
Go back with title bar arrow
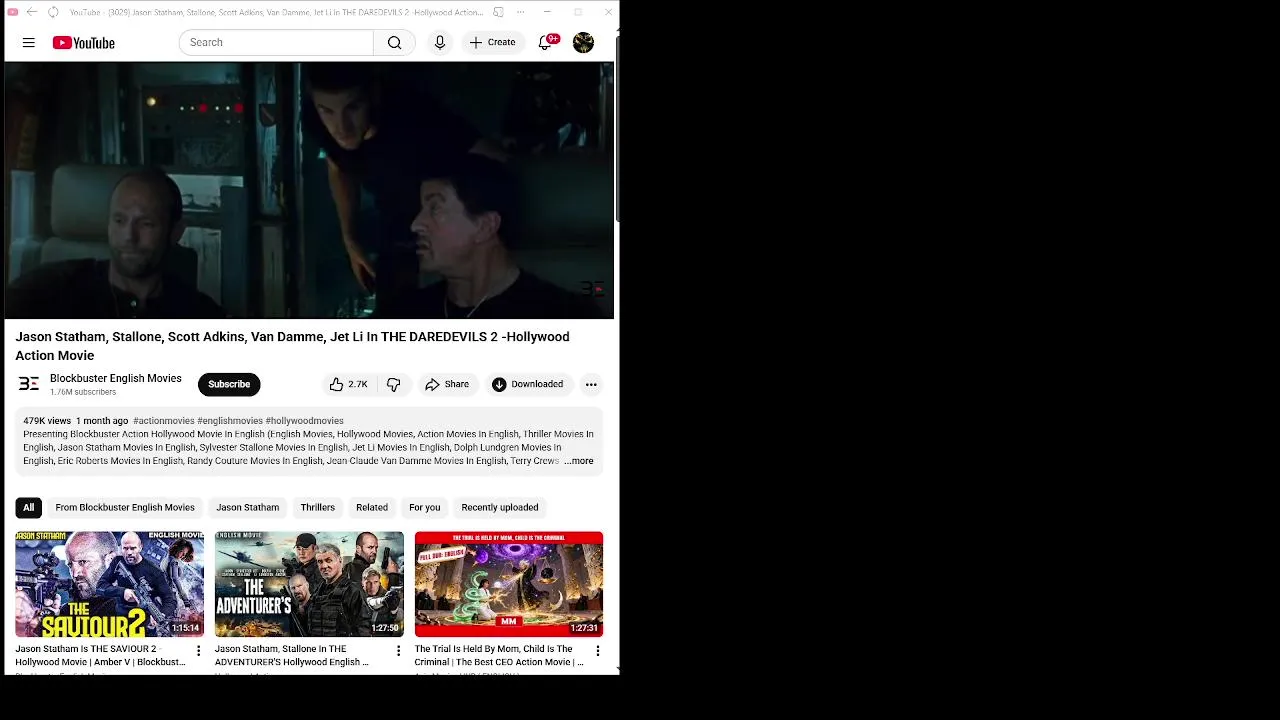[x=32, y=12]
